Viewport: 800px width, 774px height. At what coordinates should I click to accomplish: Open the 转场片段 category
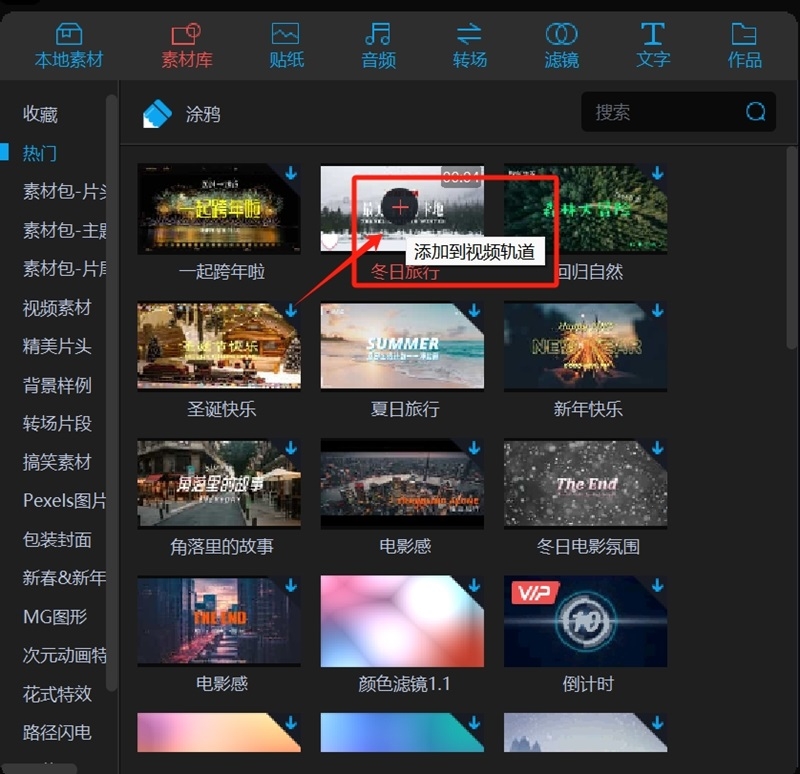57,423
